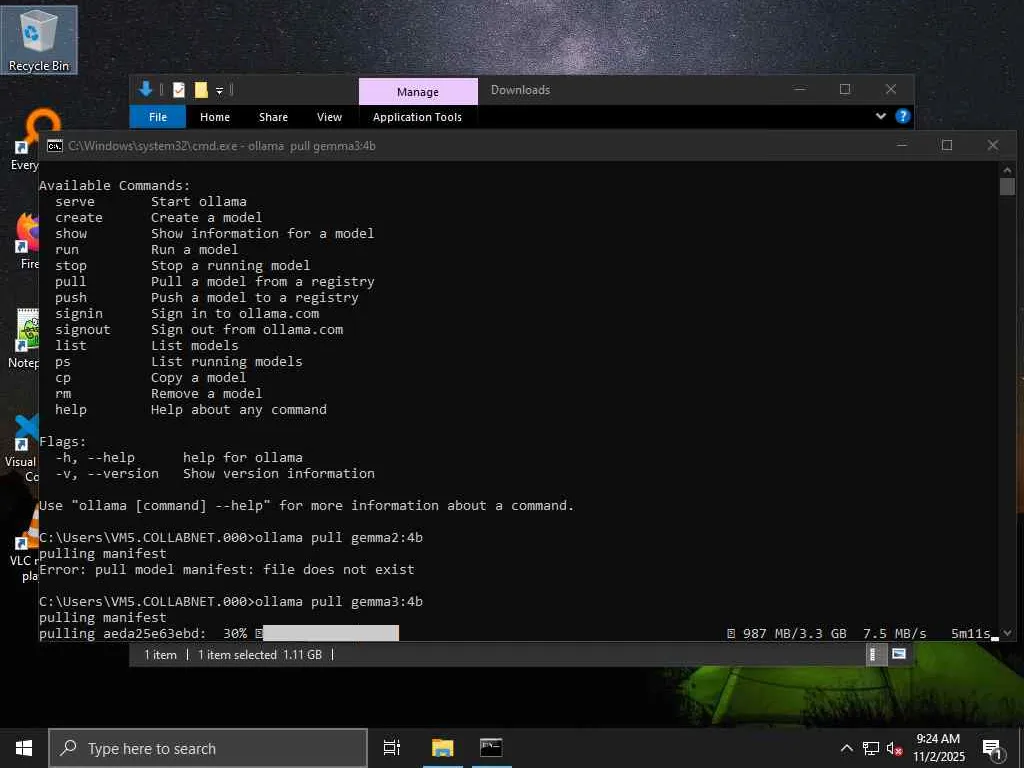Switch to the Share ribbon tab
Image resolution: width=1024 pixels, height=768 pixels.
pyautogui.click(x=273, y=117)
